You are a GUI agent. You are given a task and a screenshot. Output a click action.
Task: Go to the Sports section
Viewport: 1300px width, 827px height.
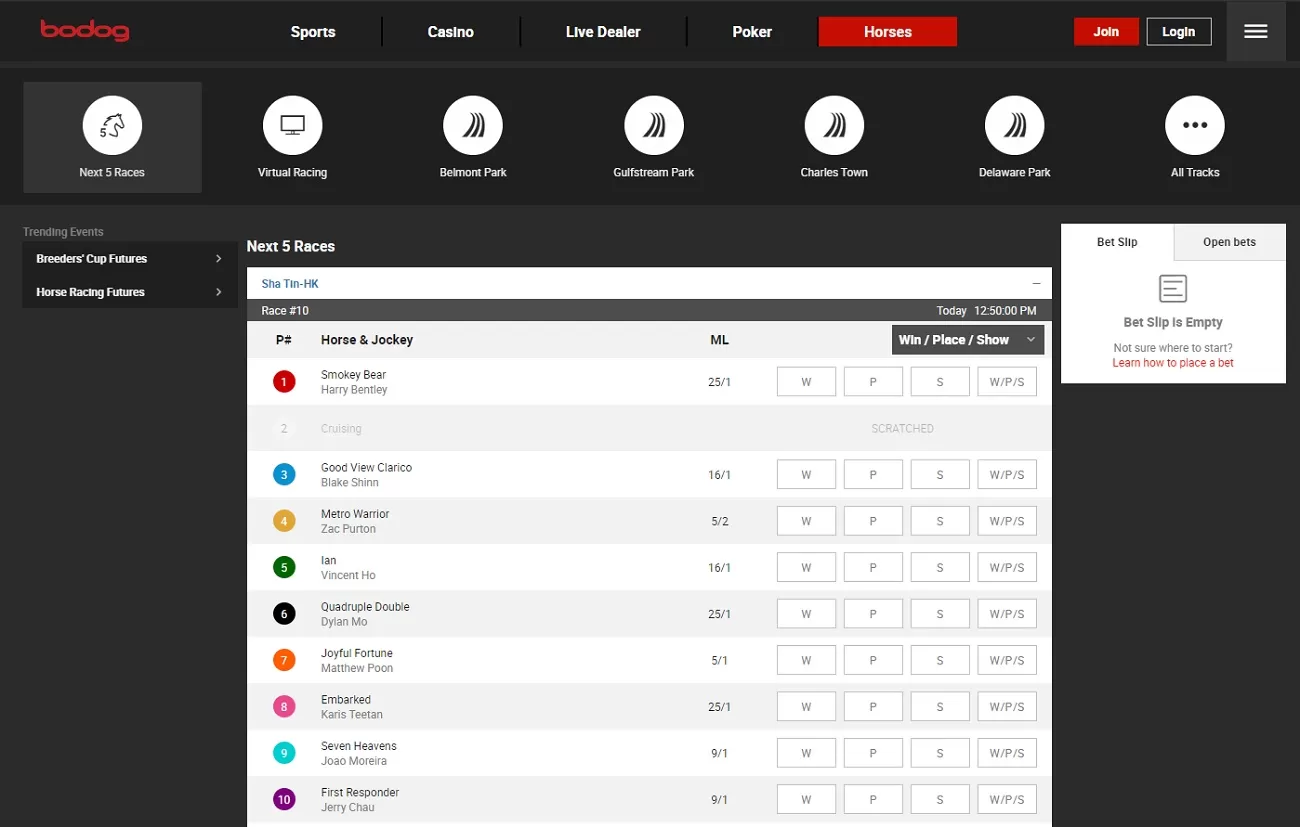[313, 32]
